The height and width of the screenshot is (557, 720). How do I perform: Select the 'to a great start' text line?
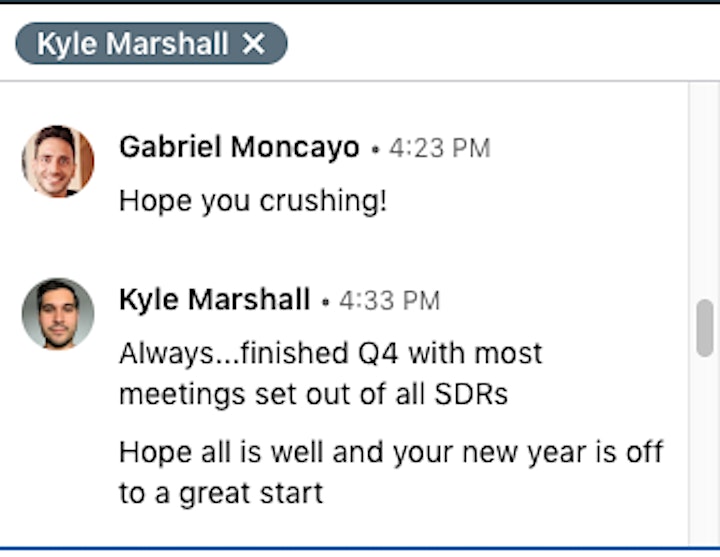click(221, 493)
